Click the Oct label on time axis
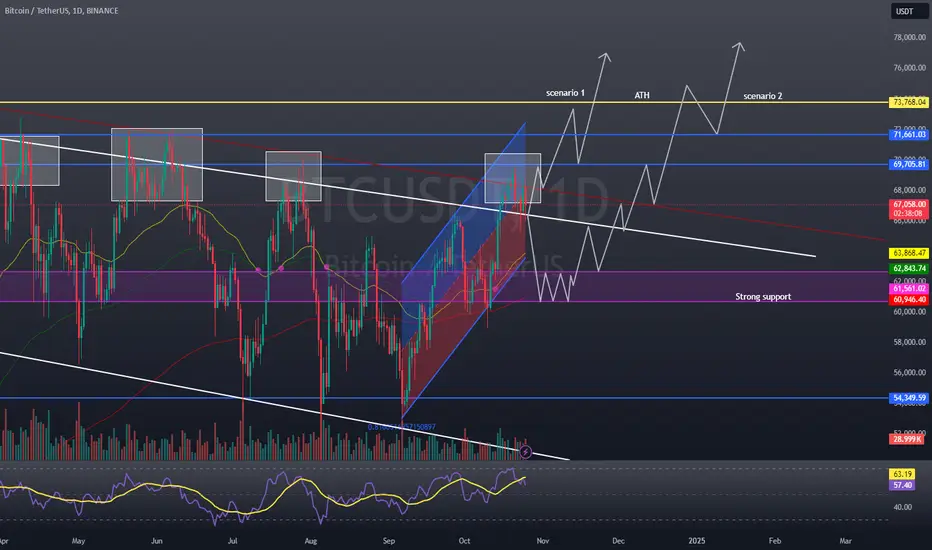Image resolution: width=932 pixels, height=550 pixels. point(464,541)
